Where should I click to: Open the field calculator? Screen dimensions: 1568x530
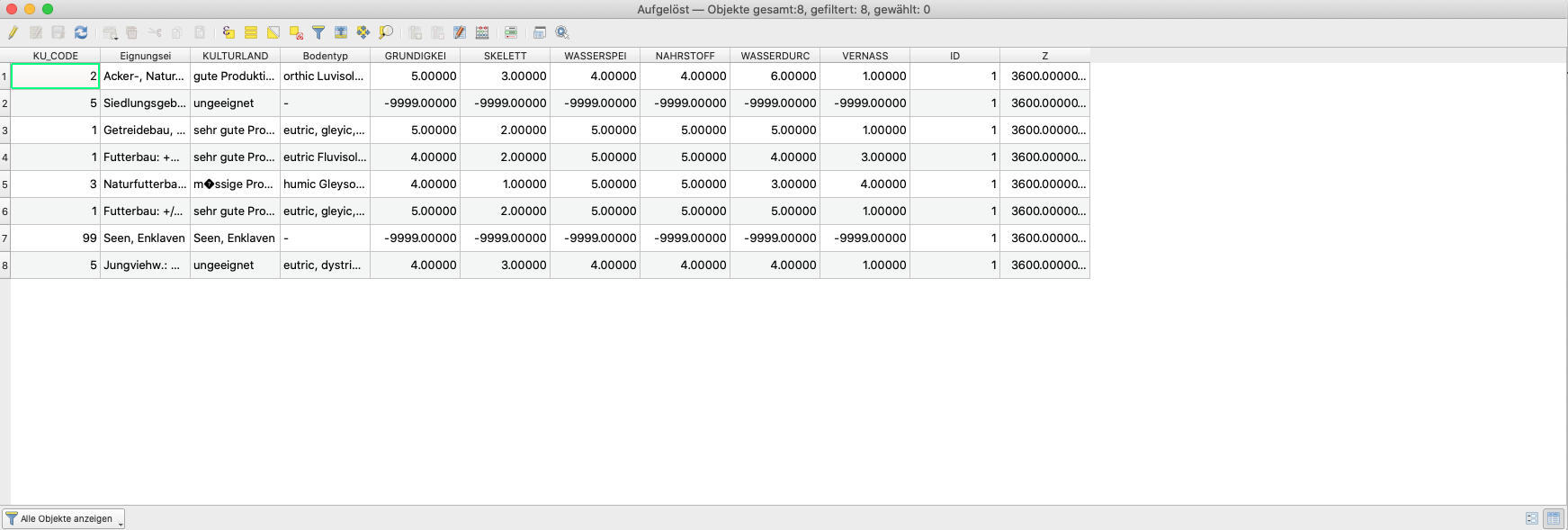pos(482,32)
